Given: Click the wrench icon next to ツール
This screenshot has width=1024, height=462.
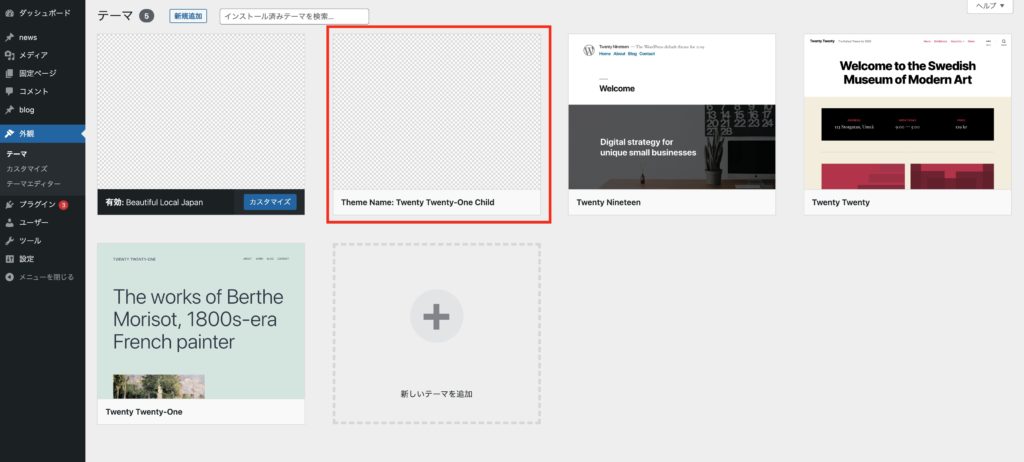Looking at the screenshot, I should 9,240.
